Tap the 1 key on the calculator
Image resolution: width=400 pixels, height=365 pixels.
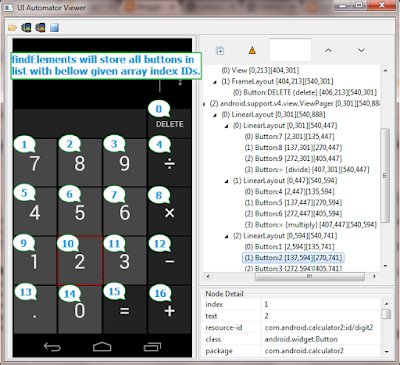pos(35,260)
